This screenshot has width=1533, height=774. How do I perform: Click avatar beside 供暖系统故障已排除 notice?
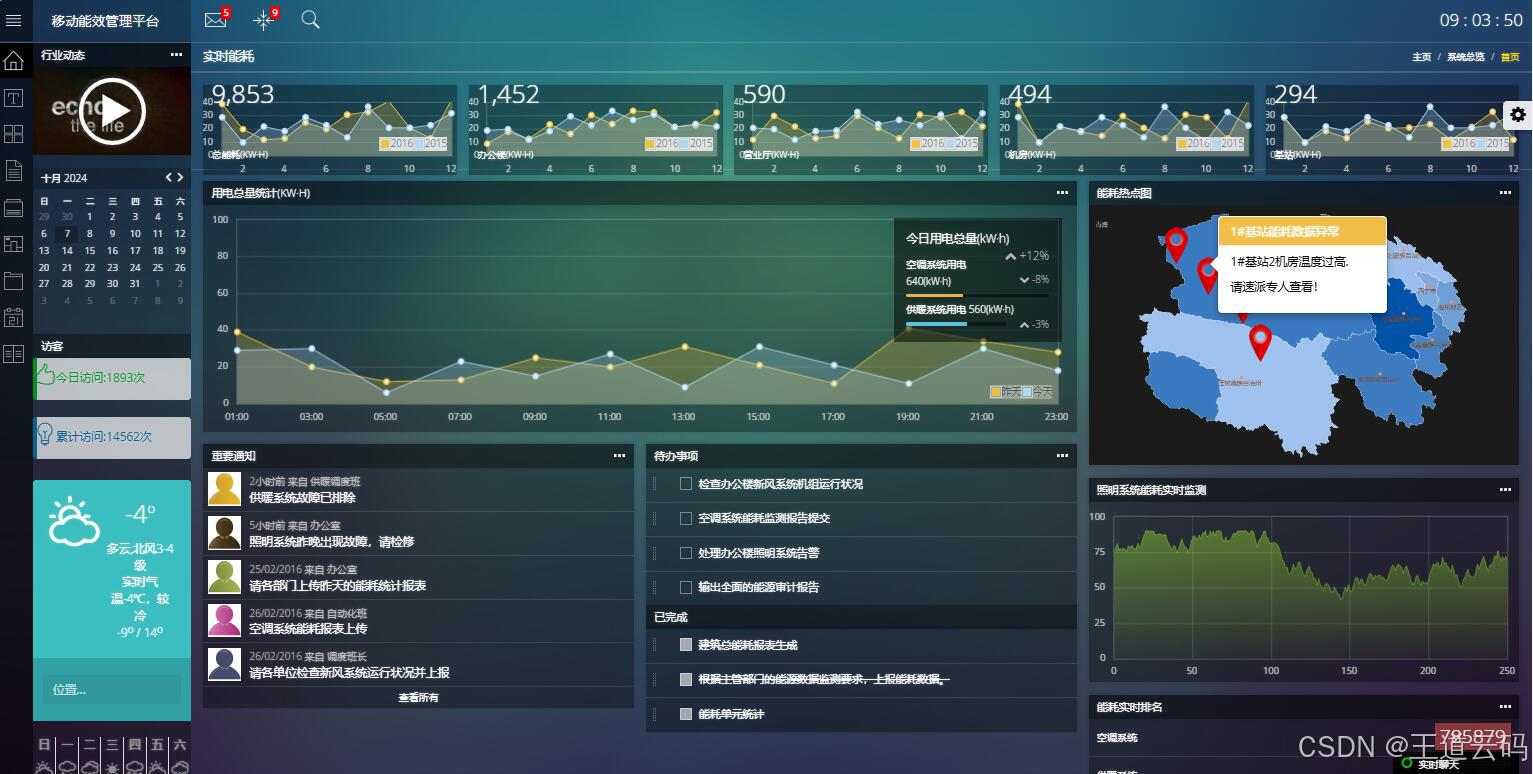pyautogui.click(x=224, y=489)
